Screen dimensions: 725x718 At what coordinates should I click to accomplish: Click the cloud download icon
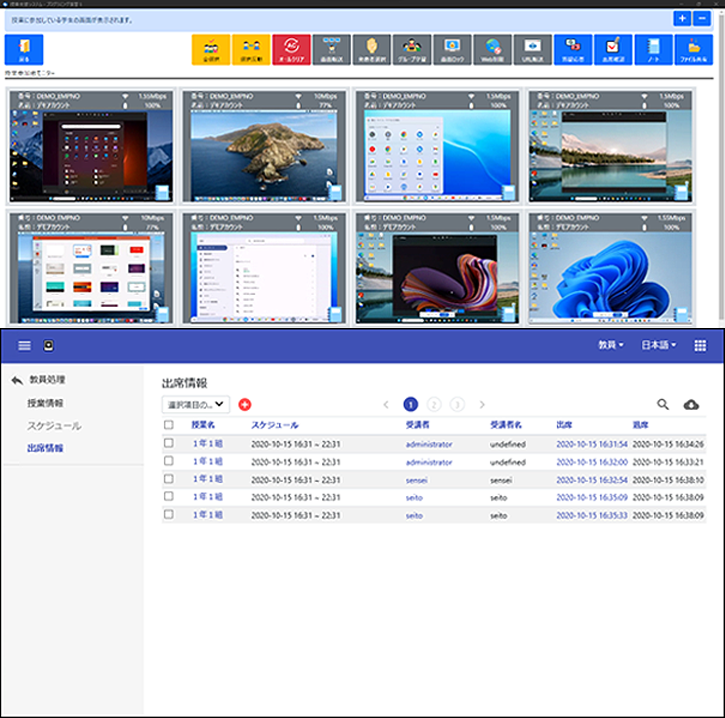[x=691, y=404]
